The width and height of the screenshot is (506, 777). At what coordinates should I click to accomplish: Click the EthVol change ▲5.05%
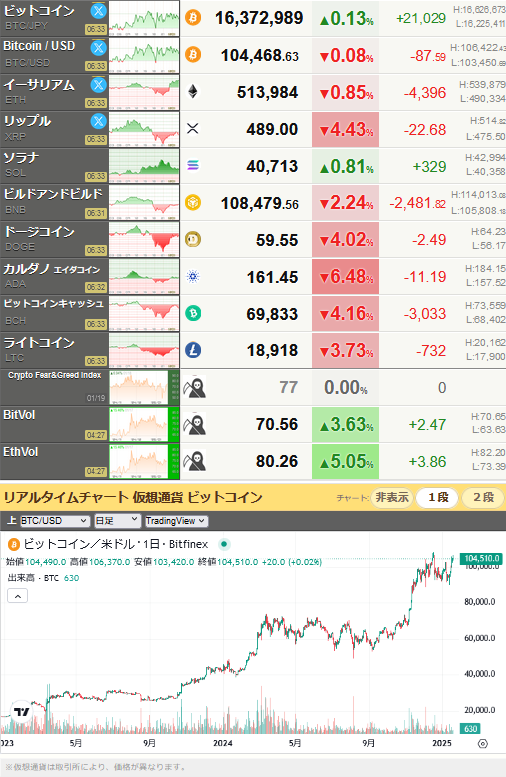tap(345, 461)
